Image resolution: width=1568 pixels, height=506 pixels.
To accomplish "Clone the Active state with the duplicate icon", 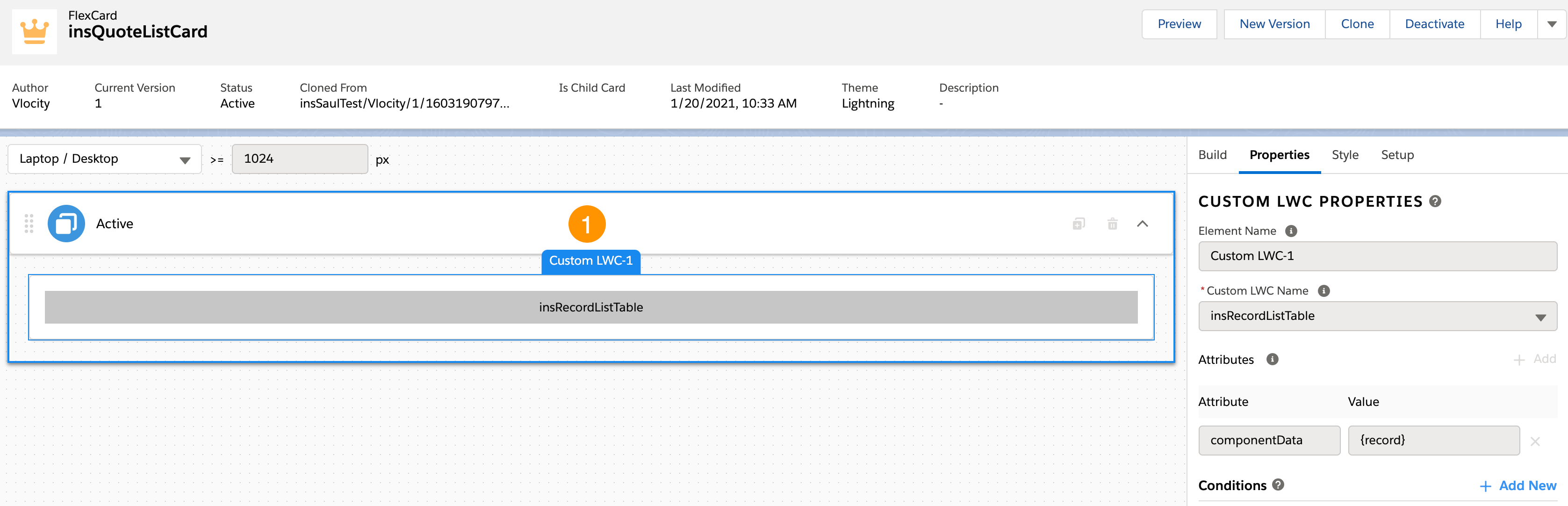I will (x=1079, y=224).
